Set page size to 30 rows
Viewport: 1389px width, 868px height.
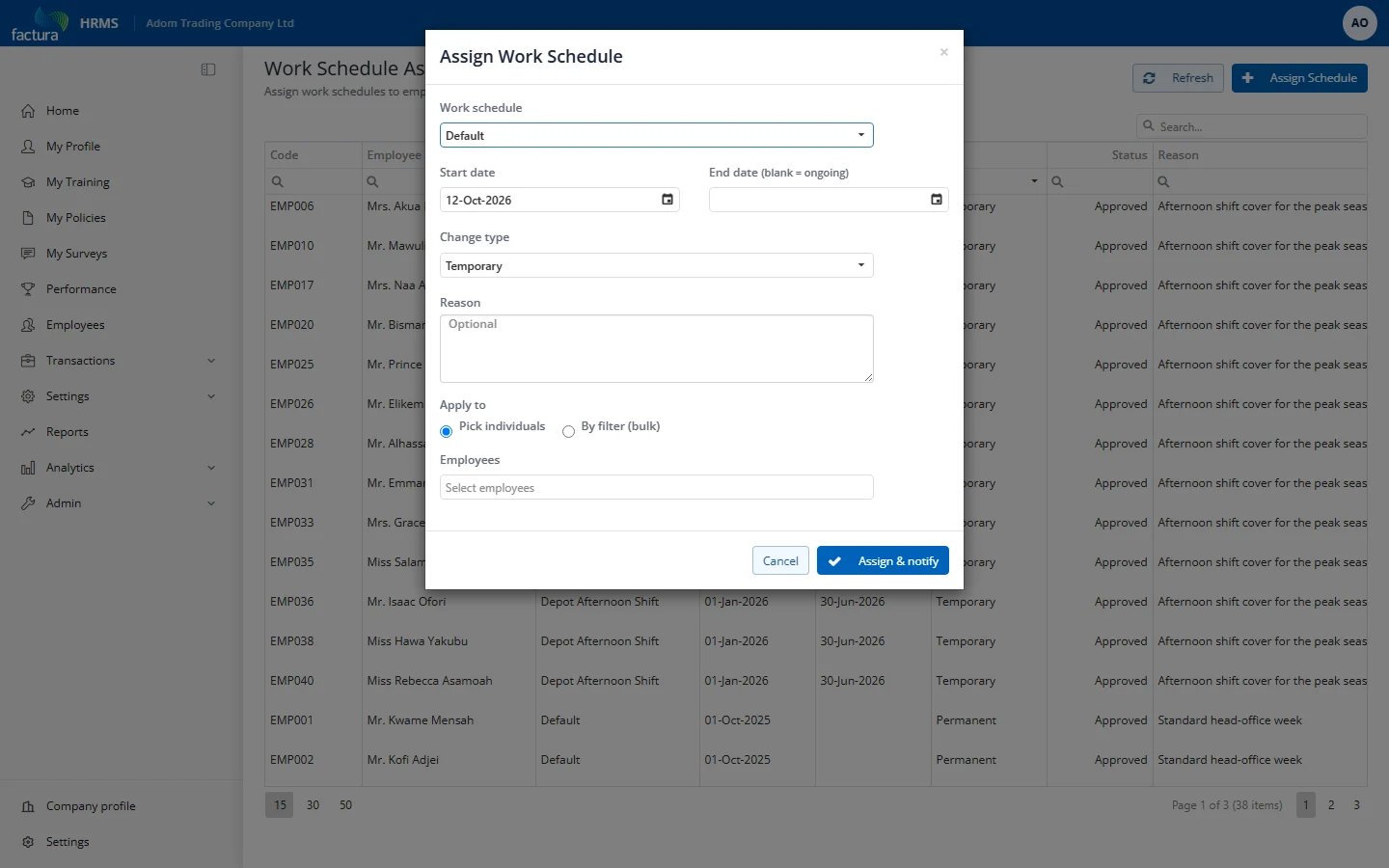point(313,804)
